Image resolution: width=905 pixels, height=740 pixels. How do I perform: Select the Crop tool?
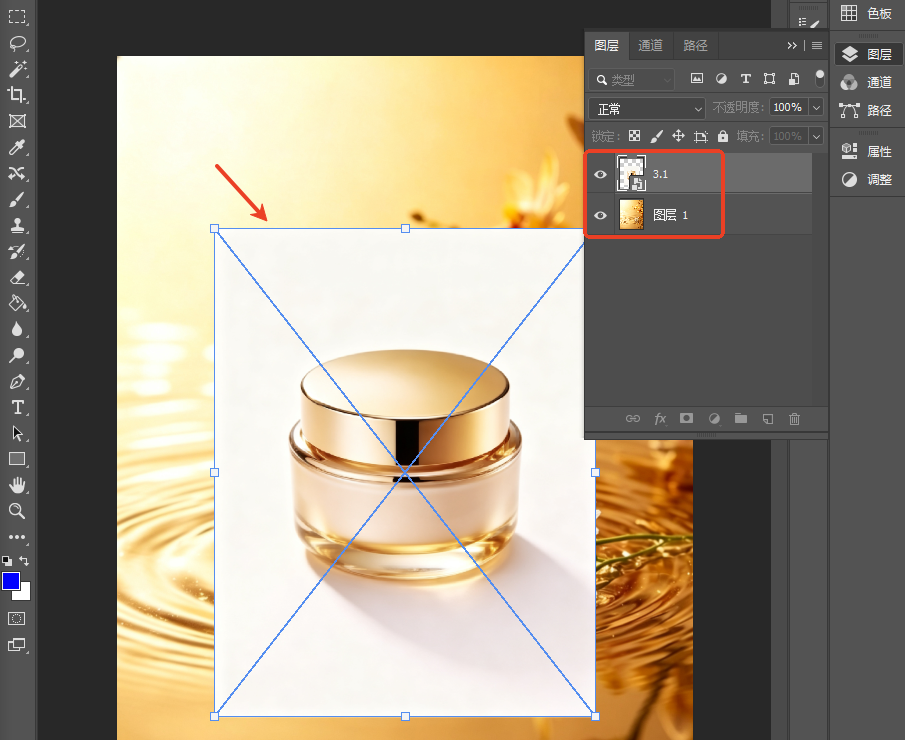tap(17, 95)
